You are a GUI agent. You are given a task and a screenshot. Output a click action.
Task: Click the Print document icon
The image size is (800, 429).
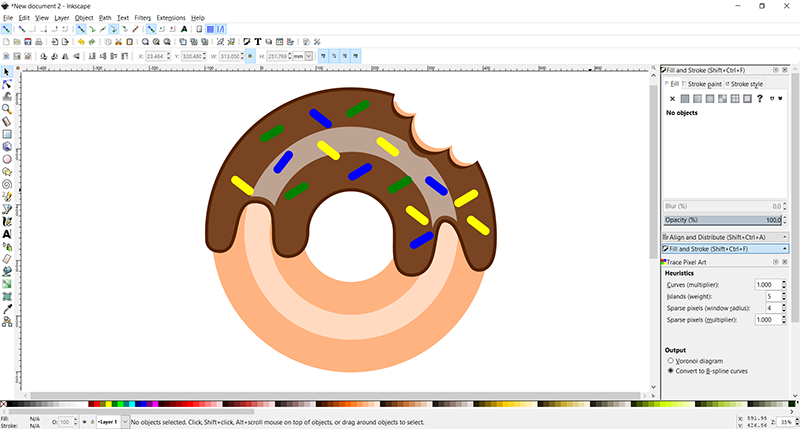tap(38, 42)
